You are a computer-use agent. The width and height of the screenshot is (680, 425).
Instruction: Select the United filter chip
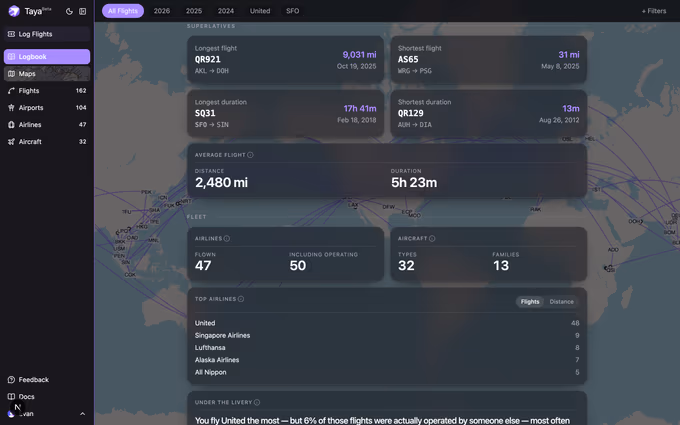[x=260, y=11]
